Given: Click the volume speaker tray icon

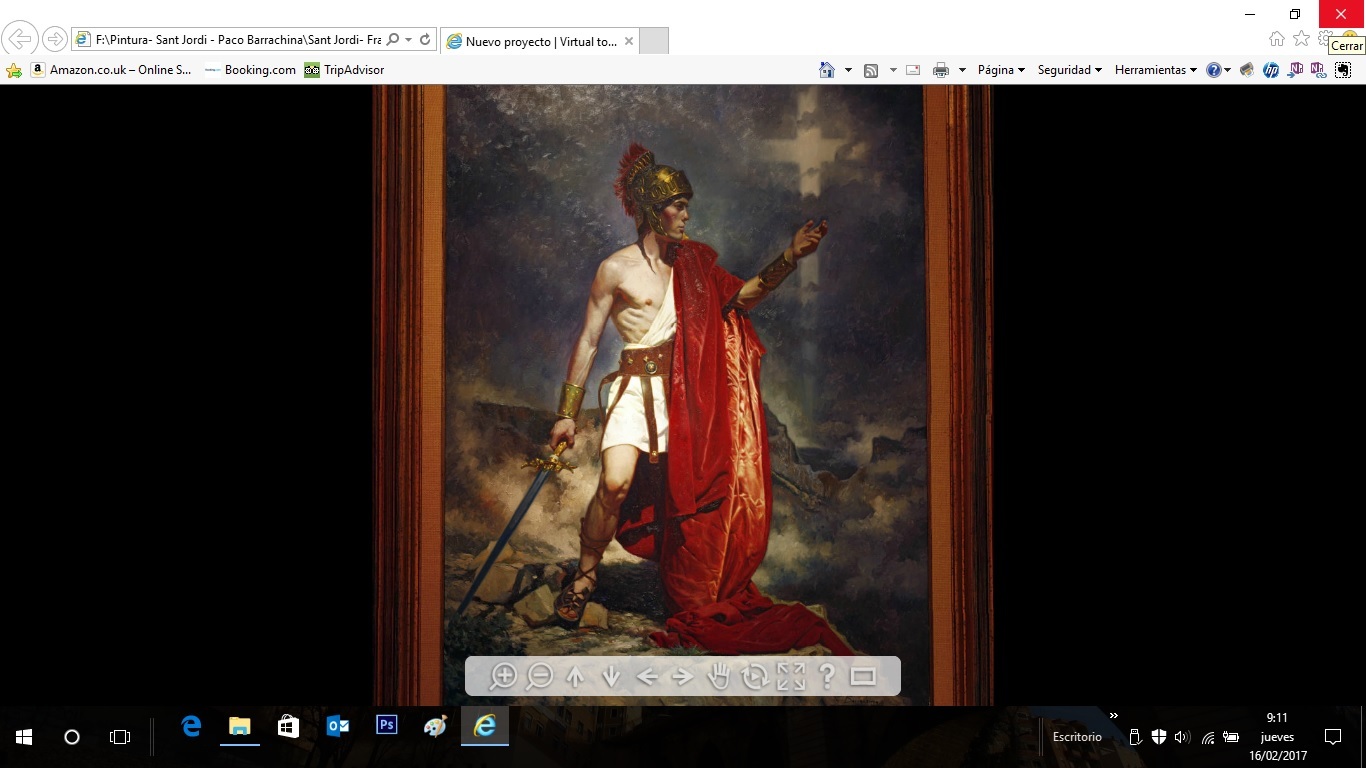Looking at the screenshot, I should [1182, 737].
